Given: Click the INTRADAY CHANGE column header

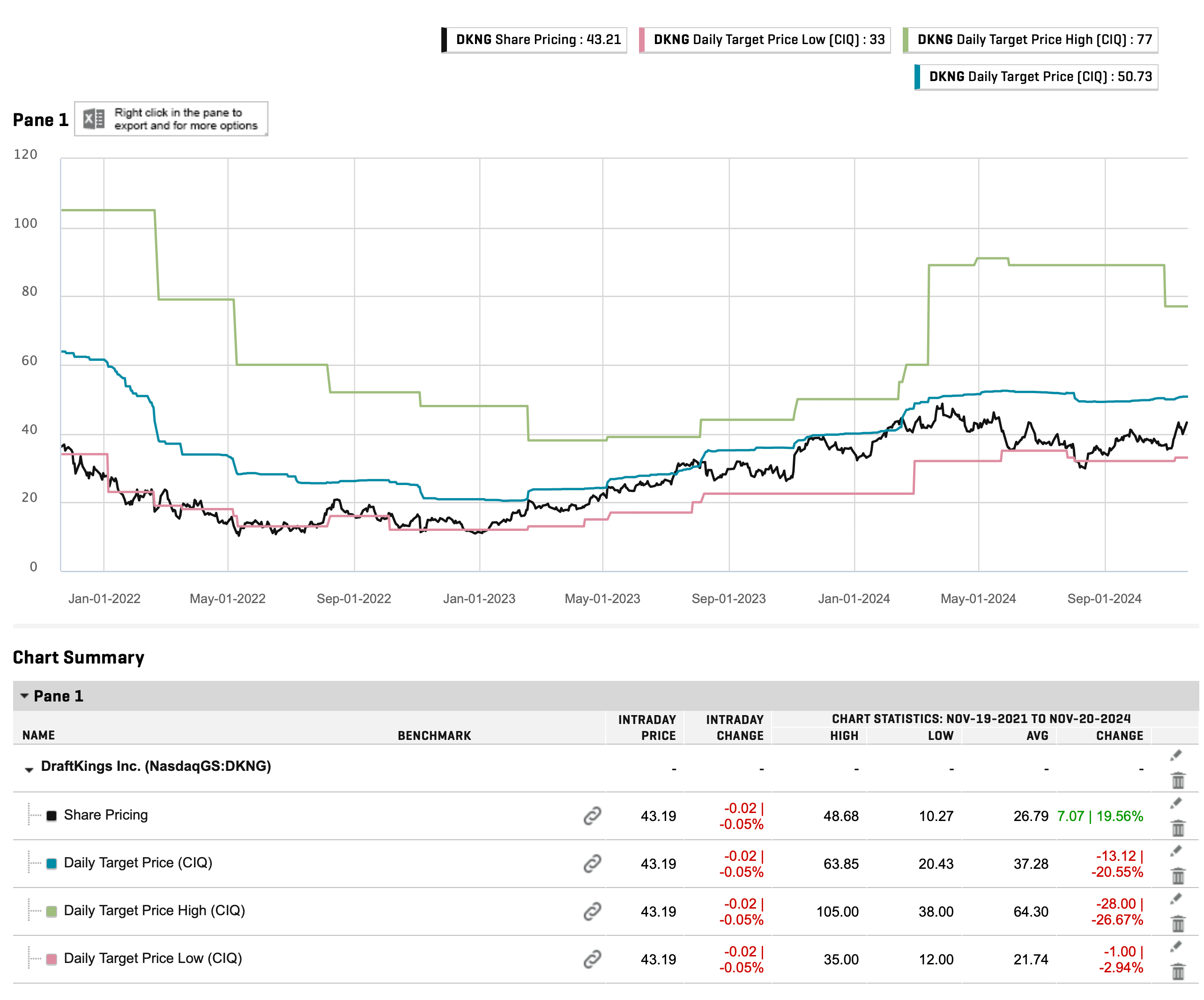Looking at the screenshot, I should tap(735, 728).
